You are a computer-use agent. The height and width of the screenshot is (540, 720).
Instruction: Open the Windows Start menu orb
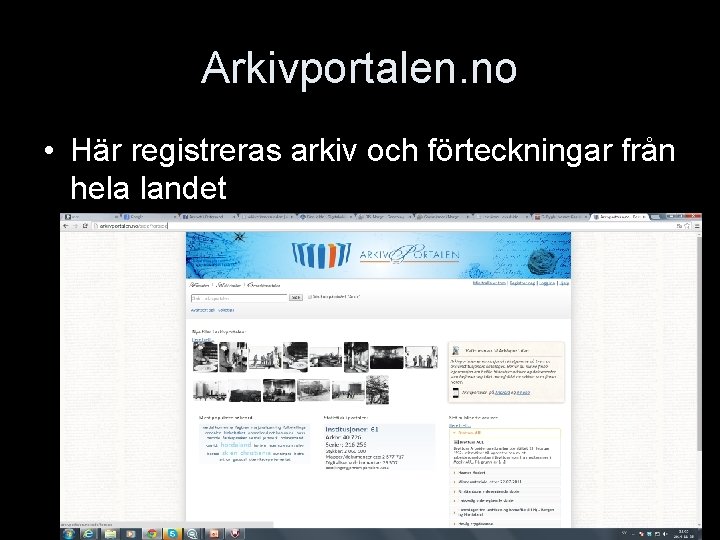point(69,534)
